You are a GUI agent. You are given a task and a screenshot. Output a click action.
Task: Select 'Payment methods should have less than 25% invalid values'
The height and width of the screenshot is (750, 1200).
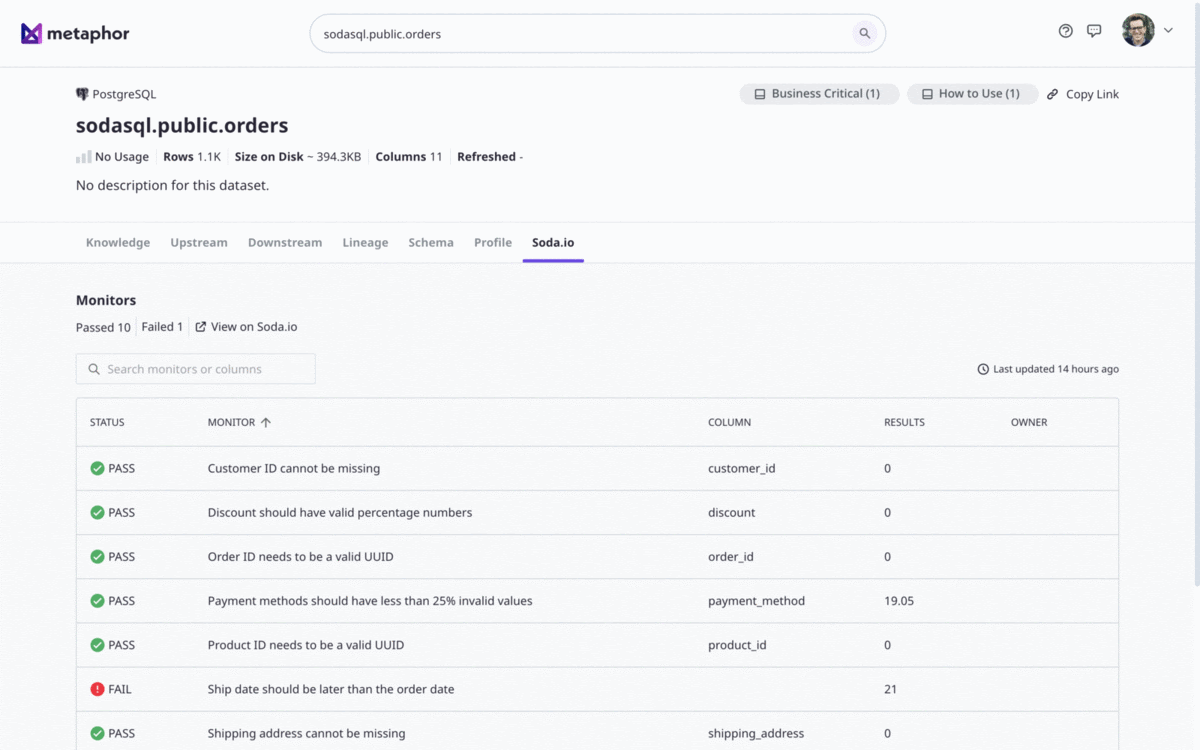pyautogui.click(x=370, y=601)
